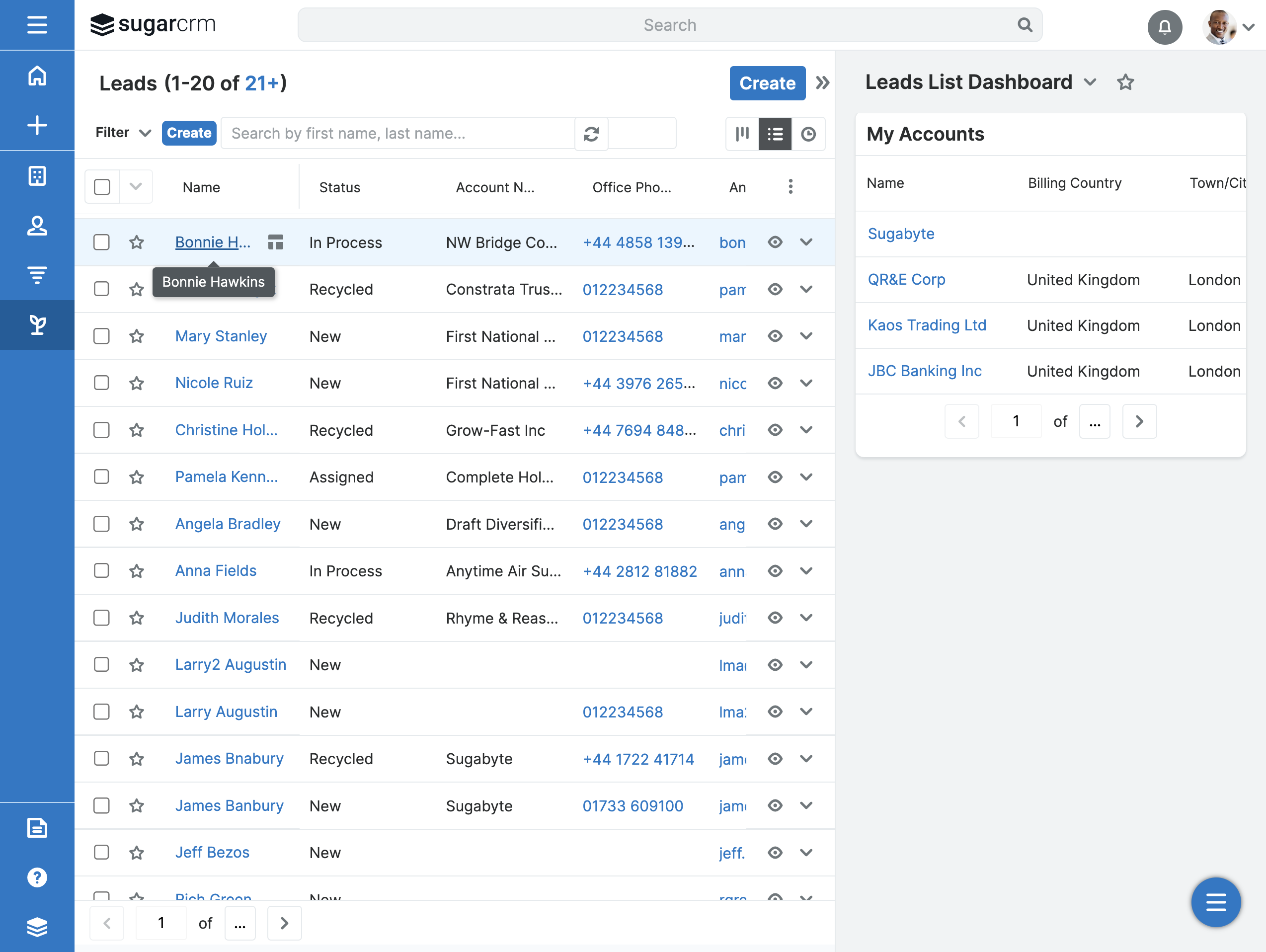The image size is (1266, 952).
Task: Open activity stream clock view
Action: [x=808, y=134]
